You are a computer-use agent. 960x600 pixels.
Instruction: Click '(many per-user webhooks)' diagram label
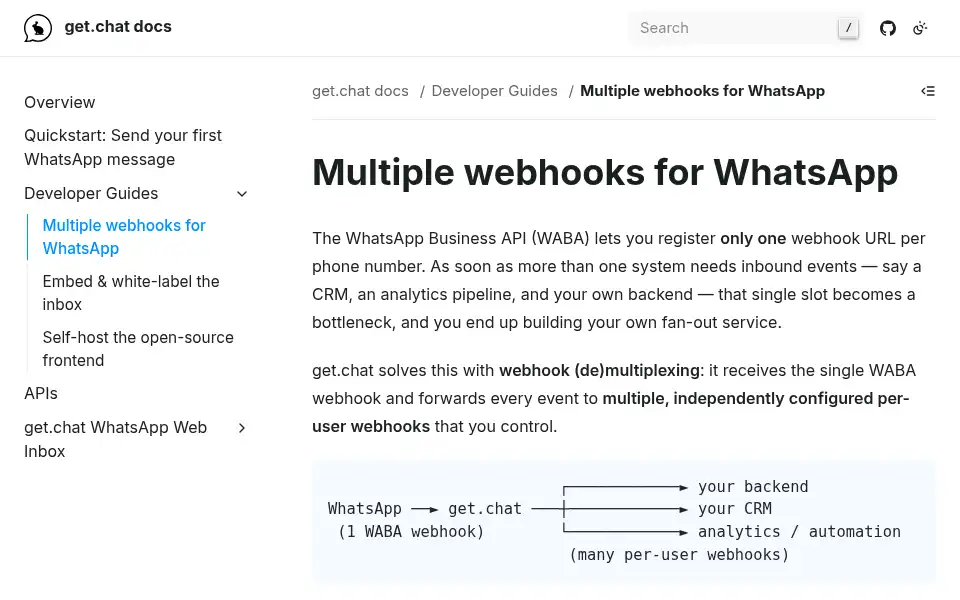click(x=679, y=555)
